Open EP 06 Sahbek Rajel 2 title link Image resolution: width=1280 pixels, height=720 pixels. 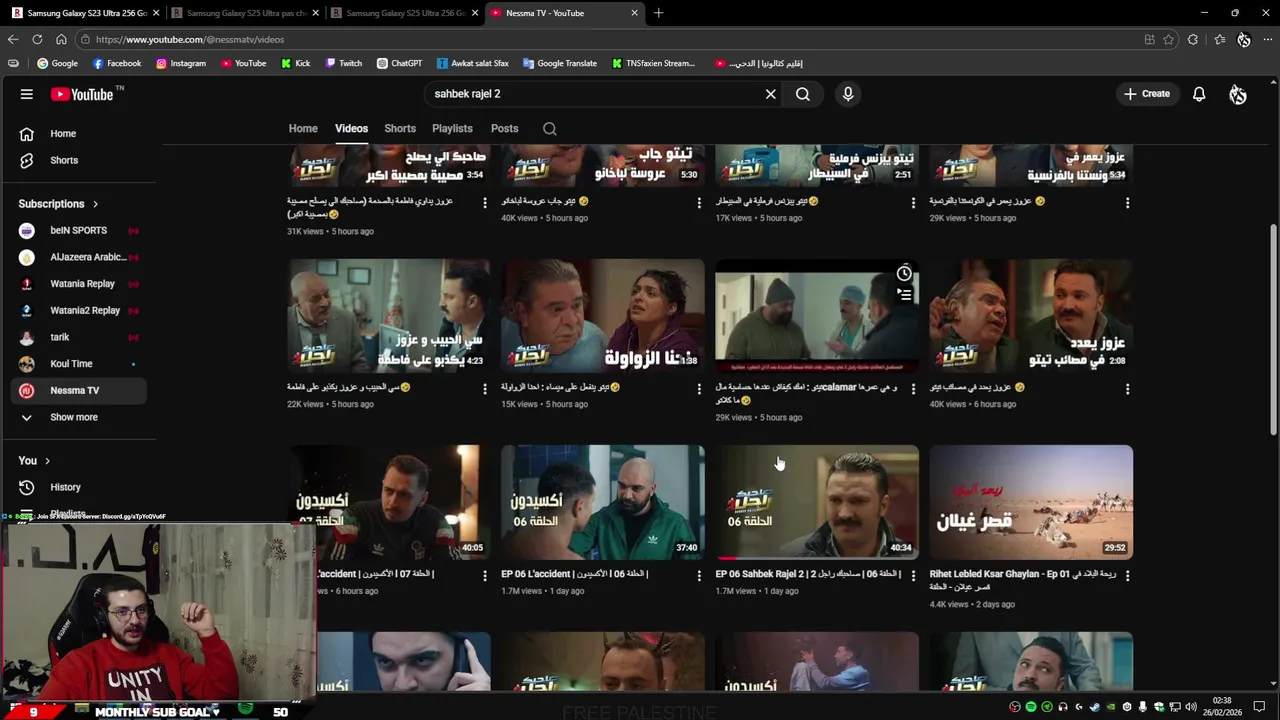[x=808, y=574]
